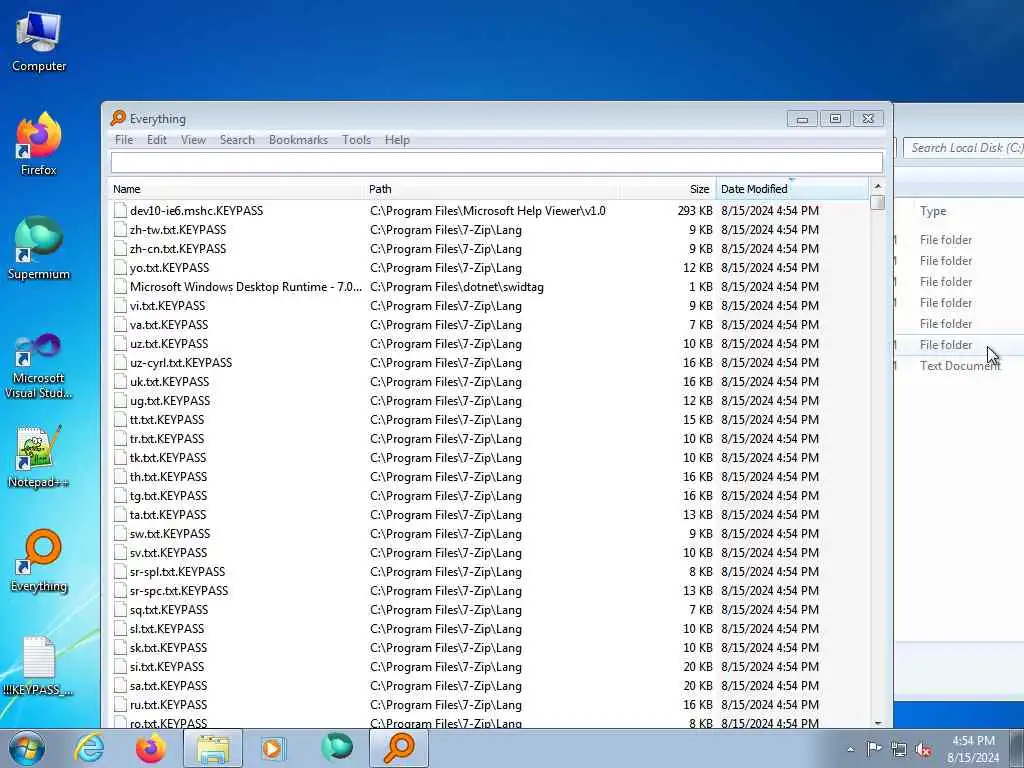Select the sk.txt.KEYPASS file name

pyautogui.click(x=168, y=648)
